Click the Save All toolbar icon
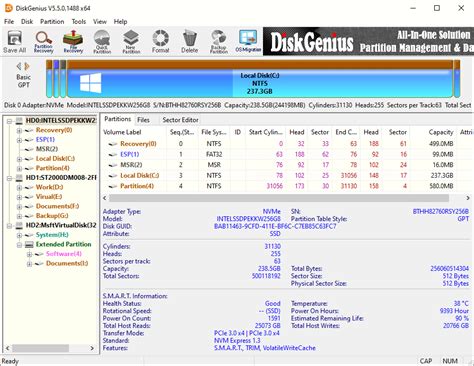 (x=15, y=42)
